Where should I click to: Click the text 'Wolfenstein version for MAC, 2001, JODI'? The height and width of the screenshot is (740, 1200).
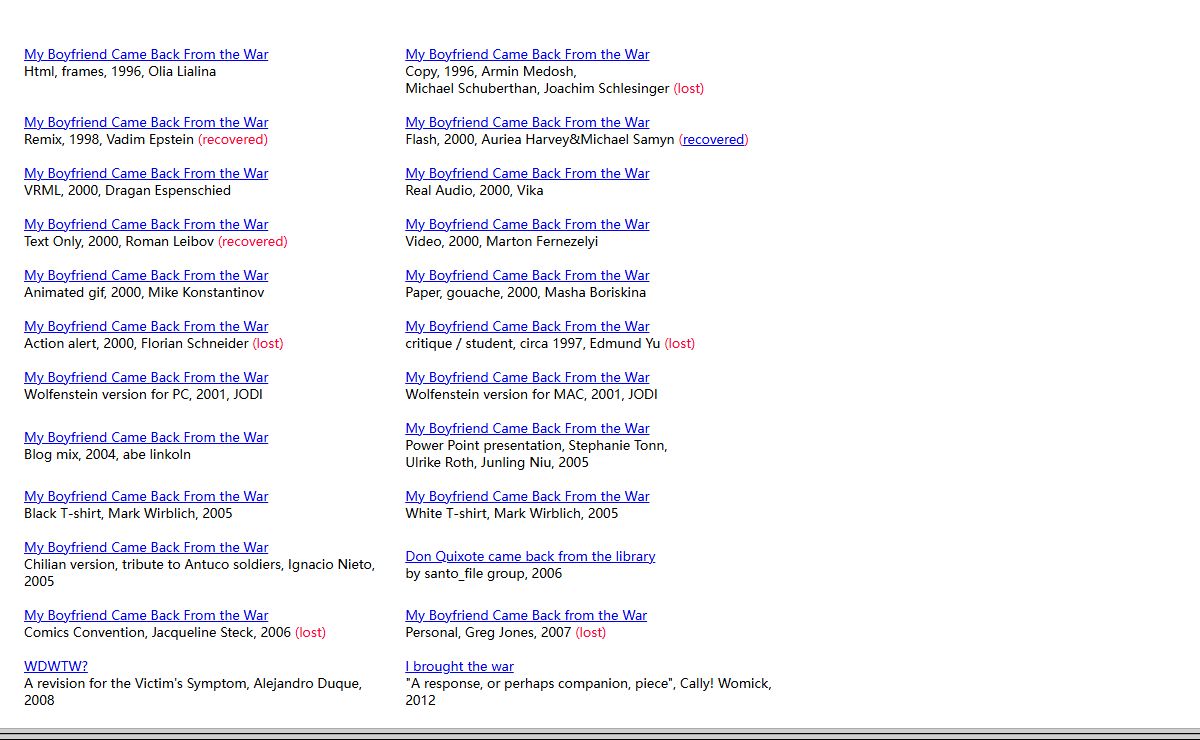[531, 394]
